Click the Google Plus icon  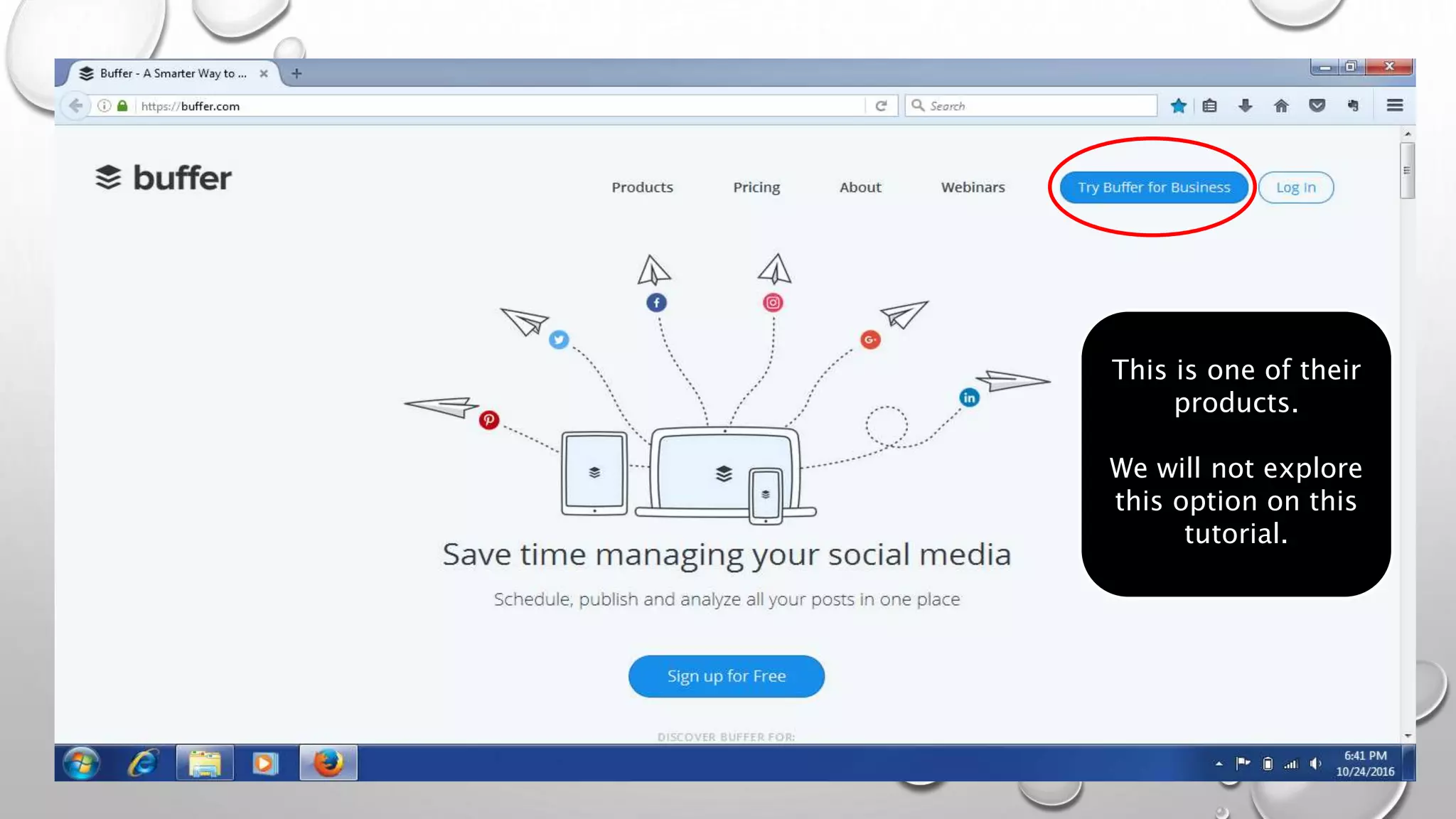870,340
